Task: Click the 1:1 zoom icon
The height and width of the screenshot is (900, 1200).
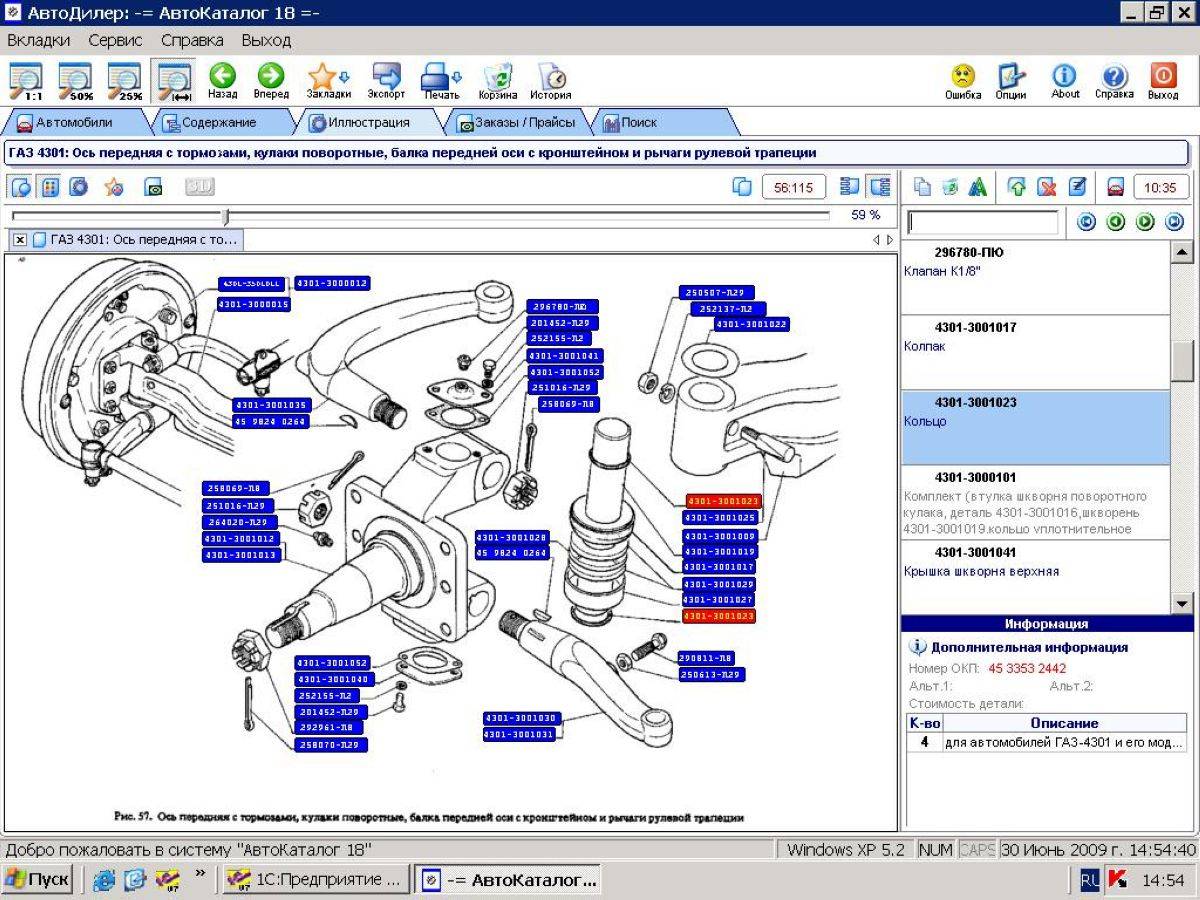Action: point(26,81)
